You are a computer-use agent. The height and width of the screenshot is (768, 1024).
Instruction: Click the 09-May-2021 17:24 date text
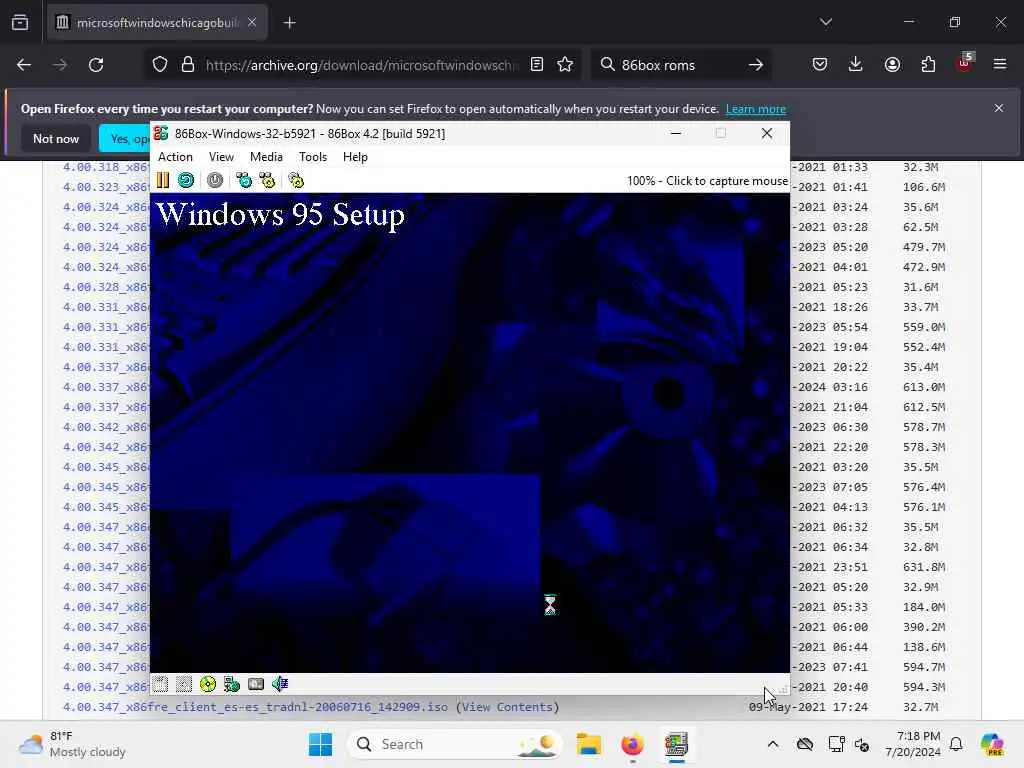coord(808,707)
